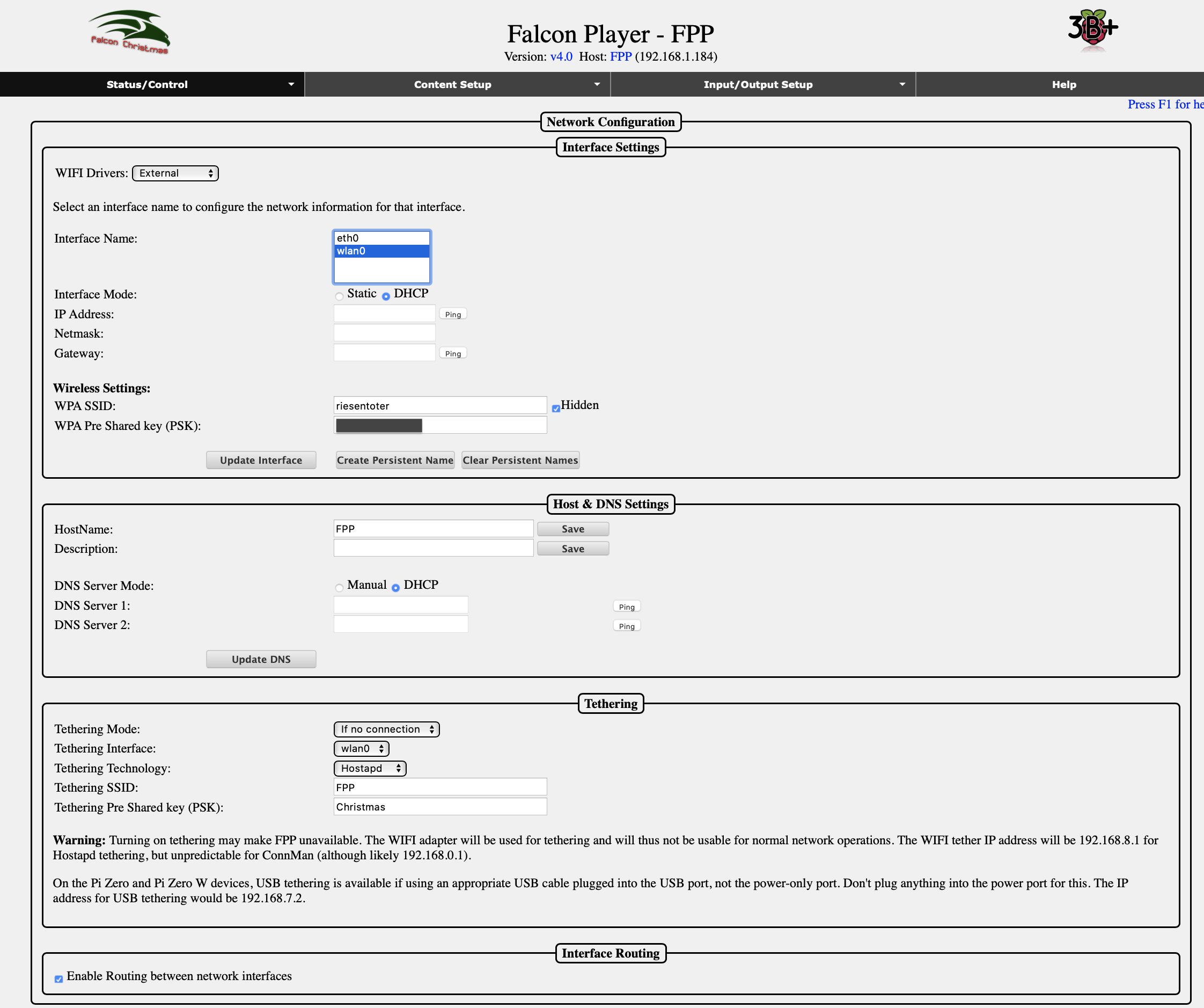
Task: Click the IP Address input field
Action: click(x=385, y=314)
